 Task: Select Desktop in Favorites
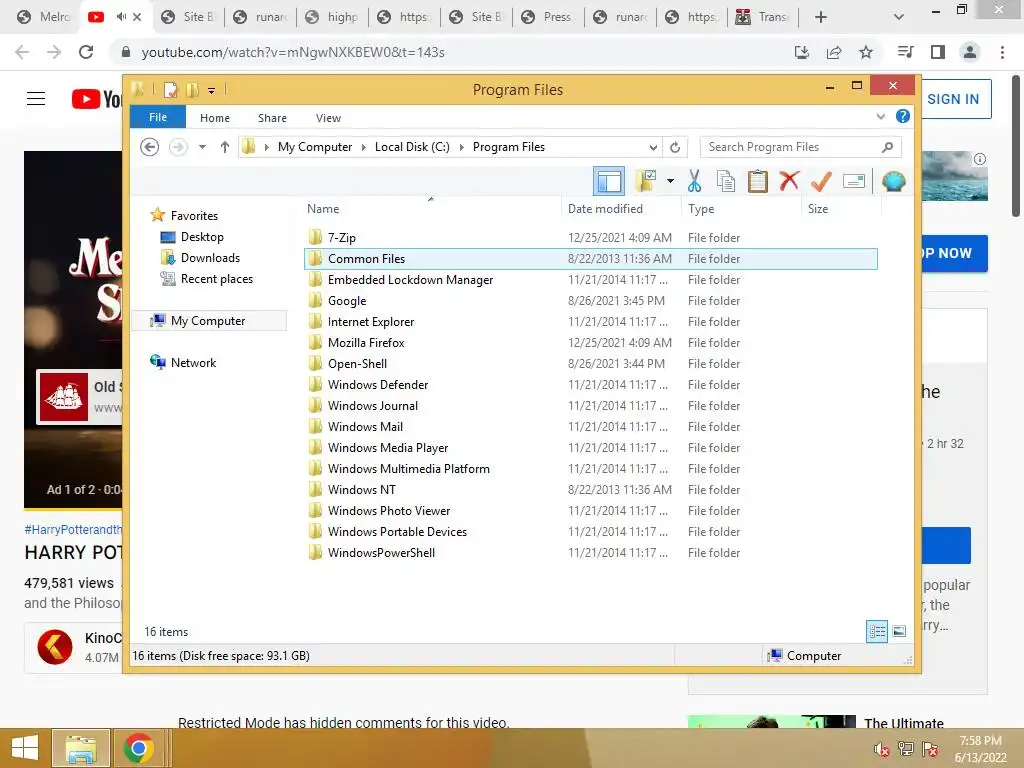click(202, 236)
